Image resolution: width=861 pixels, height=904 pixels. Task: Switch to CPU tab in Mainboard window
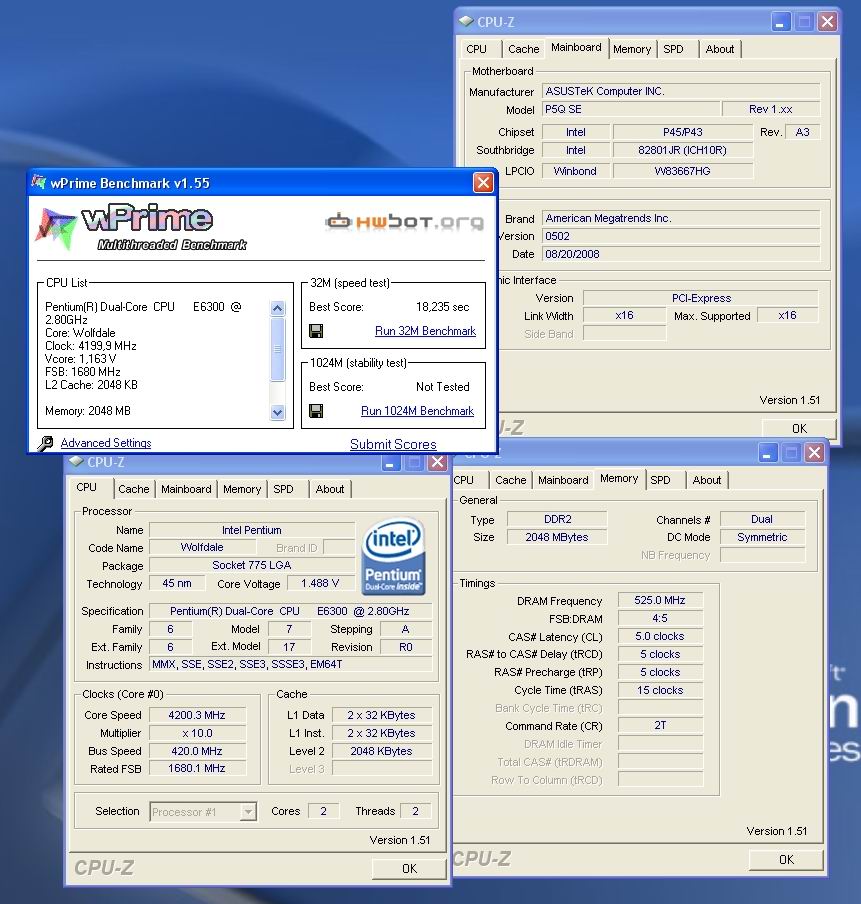[476, 49]
